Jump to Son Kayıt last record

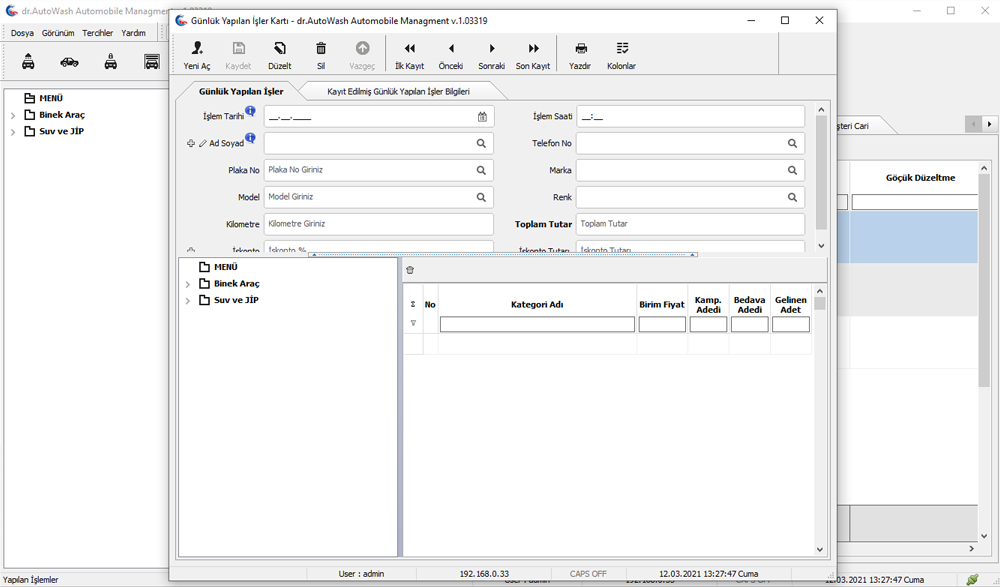(x=533, y=49)
